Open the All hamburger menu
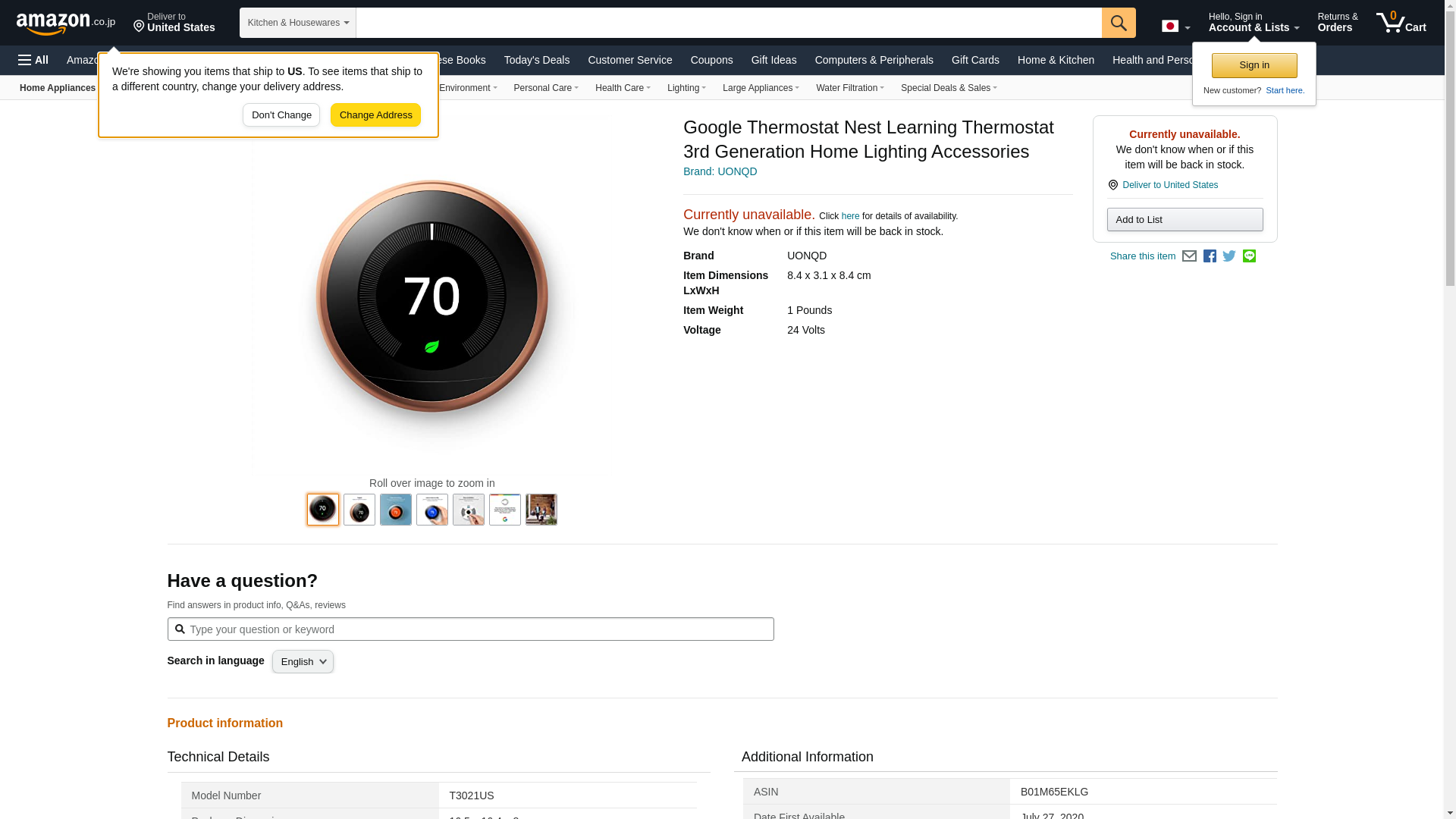The height and width of the screenshot is (819, 1456). coord(33,60)
